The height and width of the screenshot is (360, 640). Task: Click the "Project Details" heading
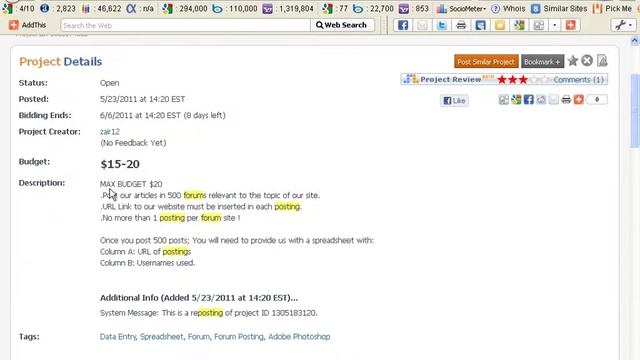(x=60, y=62)
